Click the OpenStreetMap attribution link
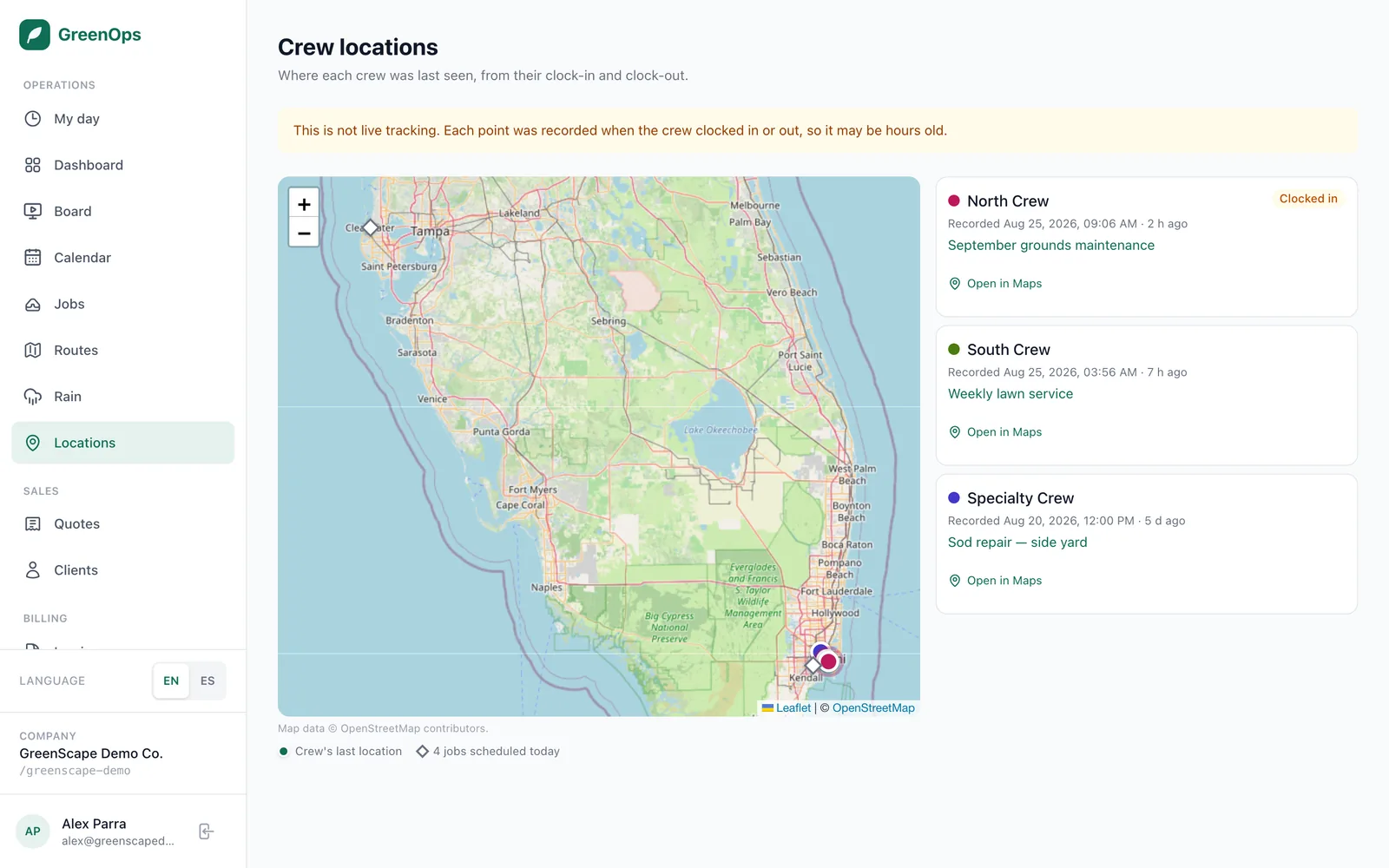 pyautogui.click(x=873, y=708)
